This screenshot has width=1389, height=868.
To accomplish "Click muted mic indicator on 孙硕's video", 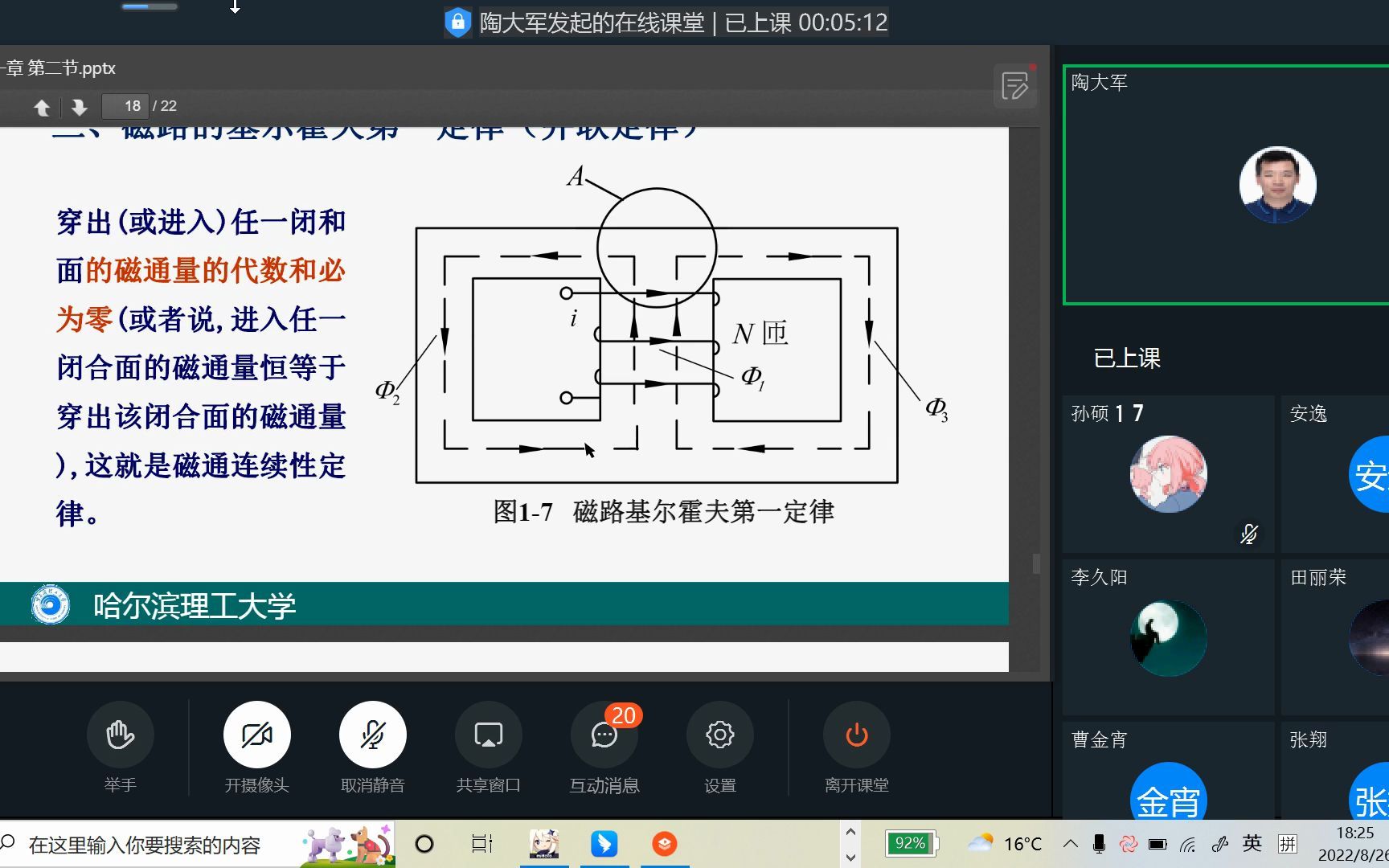I will click(1248, 533).
